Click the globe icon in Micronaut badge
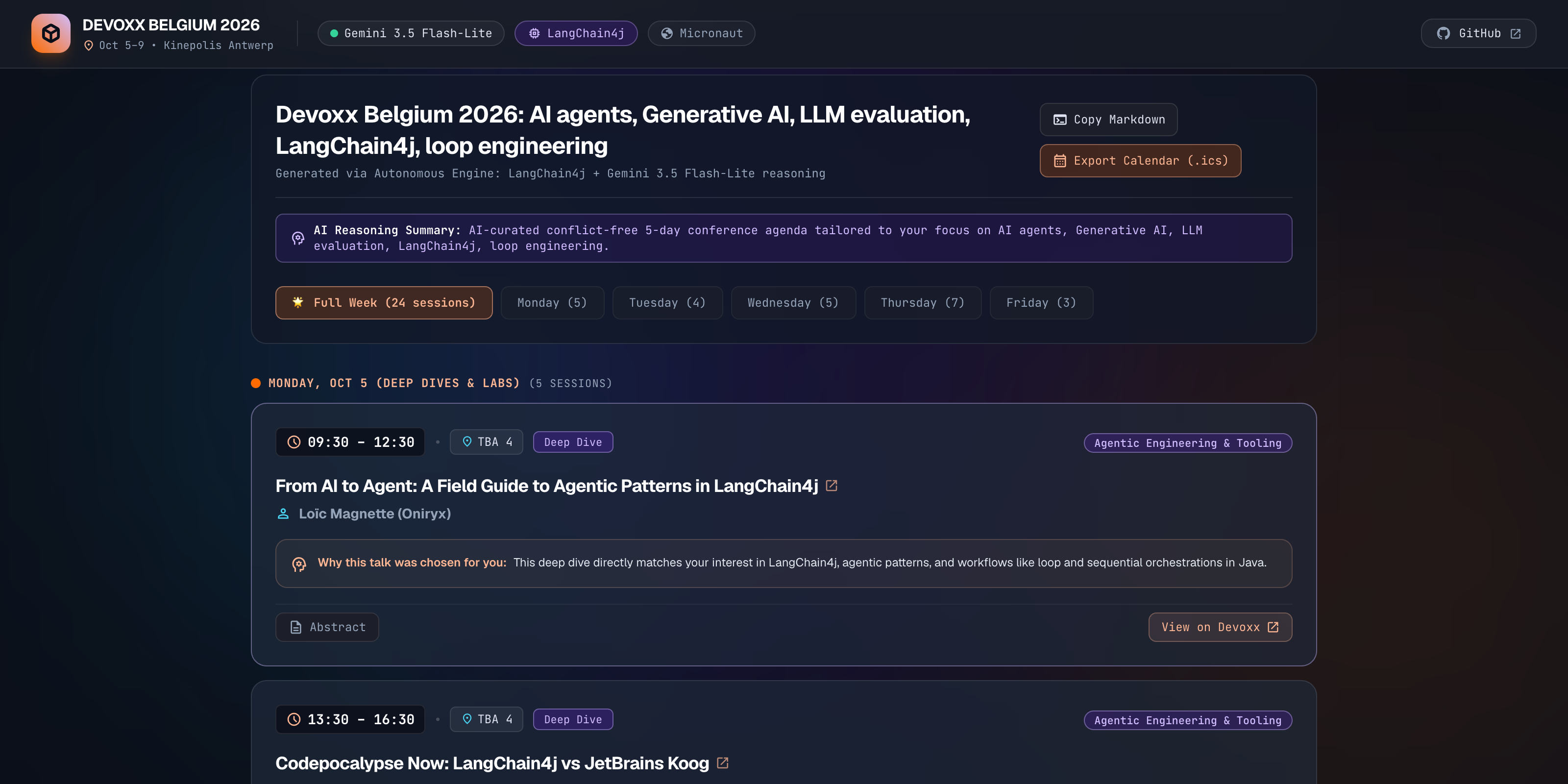Viewport: 1568px width, 784px height. pyautogui.click(x=667, y=33)
